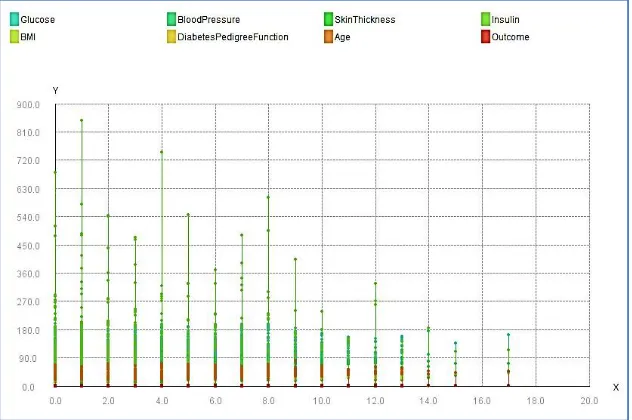The height and width of the screenshot is (420, 632).
Task: Select the Outcome legend label
Action: (x=510, y=37)
